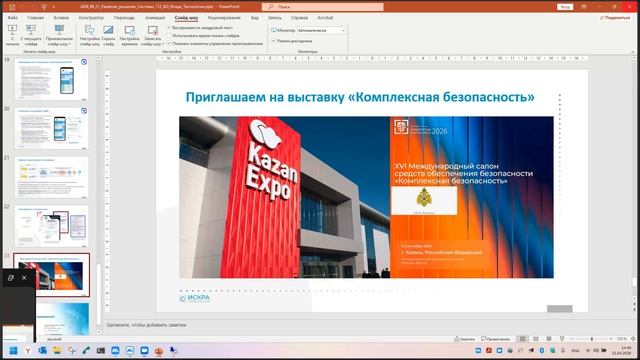The height and width of the screenshot is (360, 640).
Task: Switch to the Конструктор tab
Action: (x=91, y=18)
